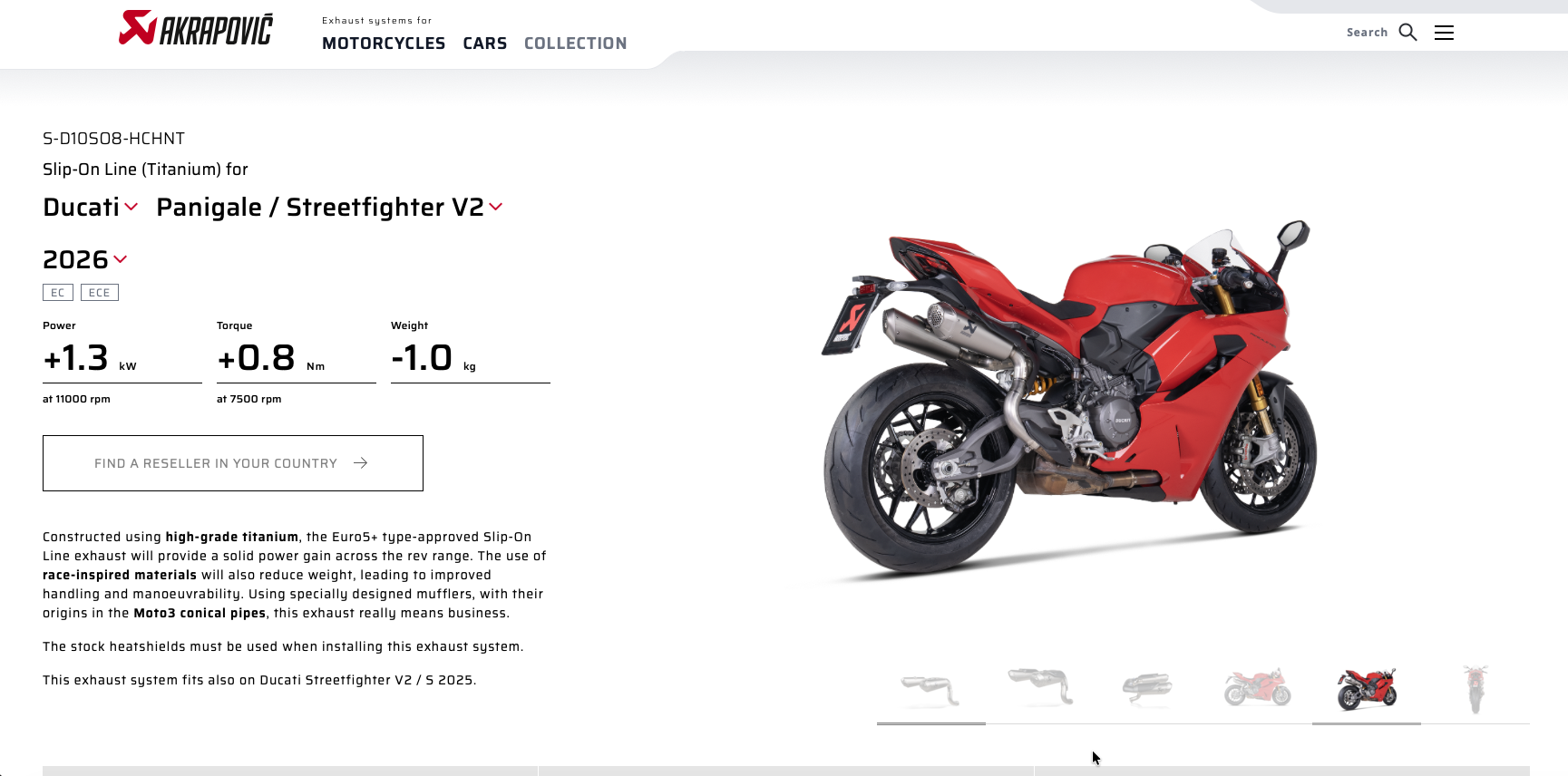This screenshot has width=1568, height=776.
Task: Open the MOTORCYCLES menu
Action: [x=384, y=44]
